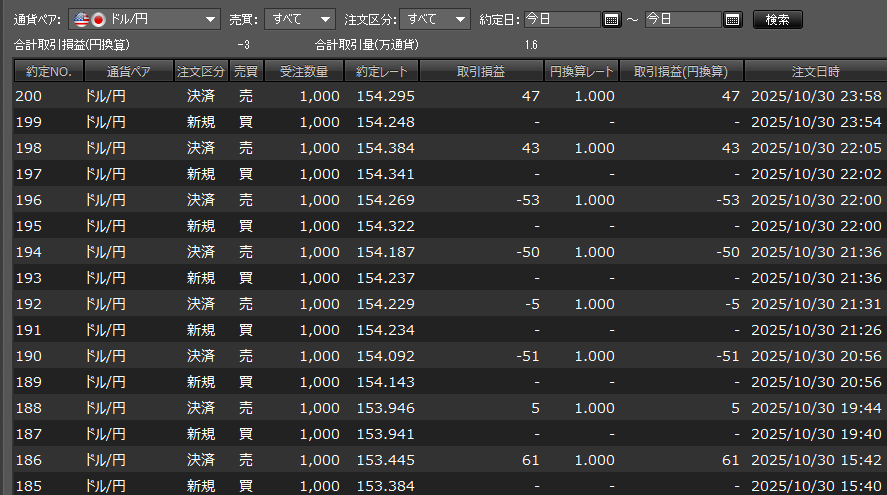Click the USD/JPY flag icon in currency selector
The height and width of the screenshot is (495, 887).
point(91,20)
